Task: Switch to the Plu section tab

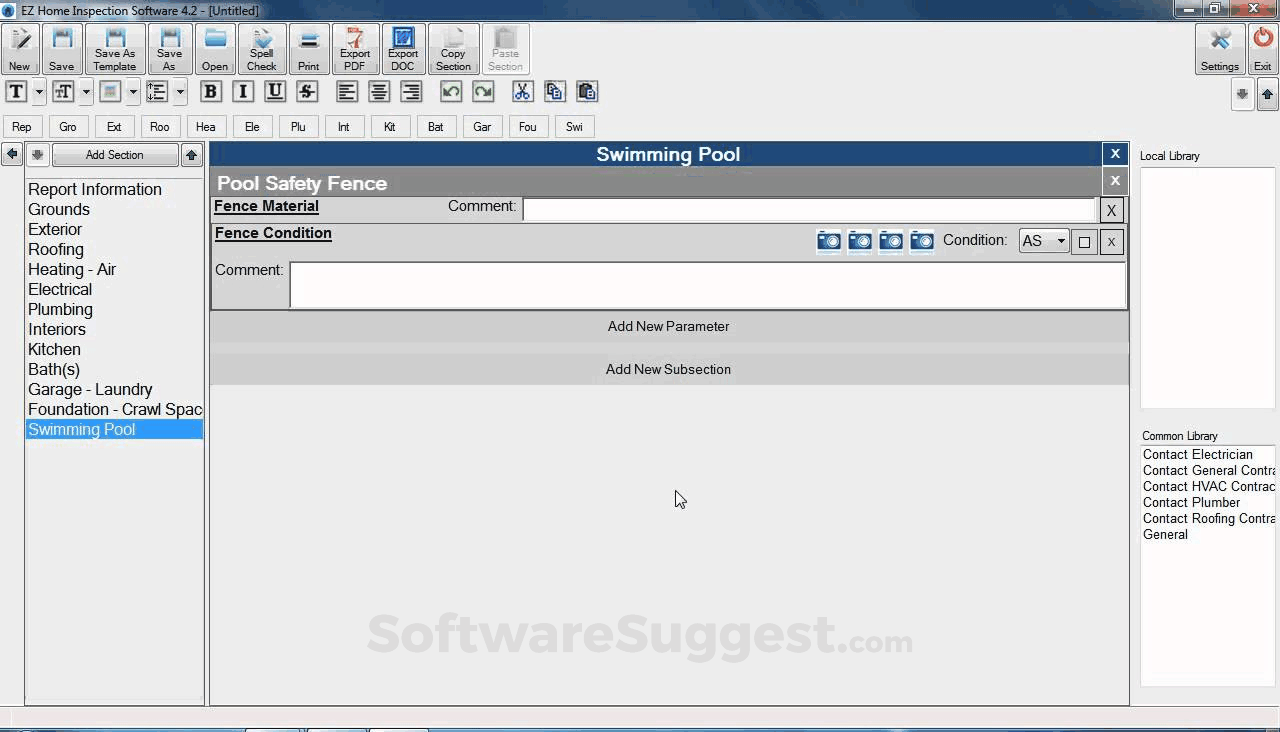Action: 298,126
